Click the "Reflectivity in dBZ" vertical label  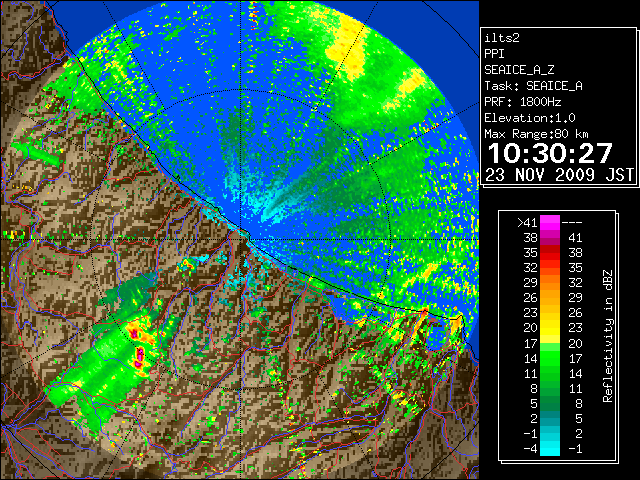(x=608, y=336)
